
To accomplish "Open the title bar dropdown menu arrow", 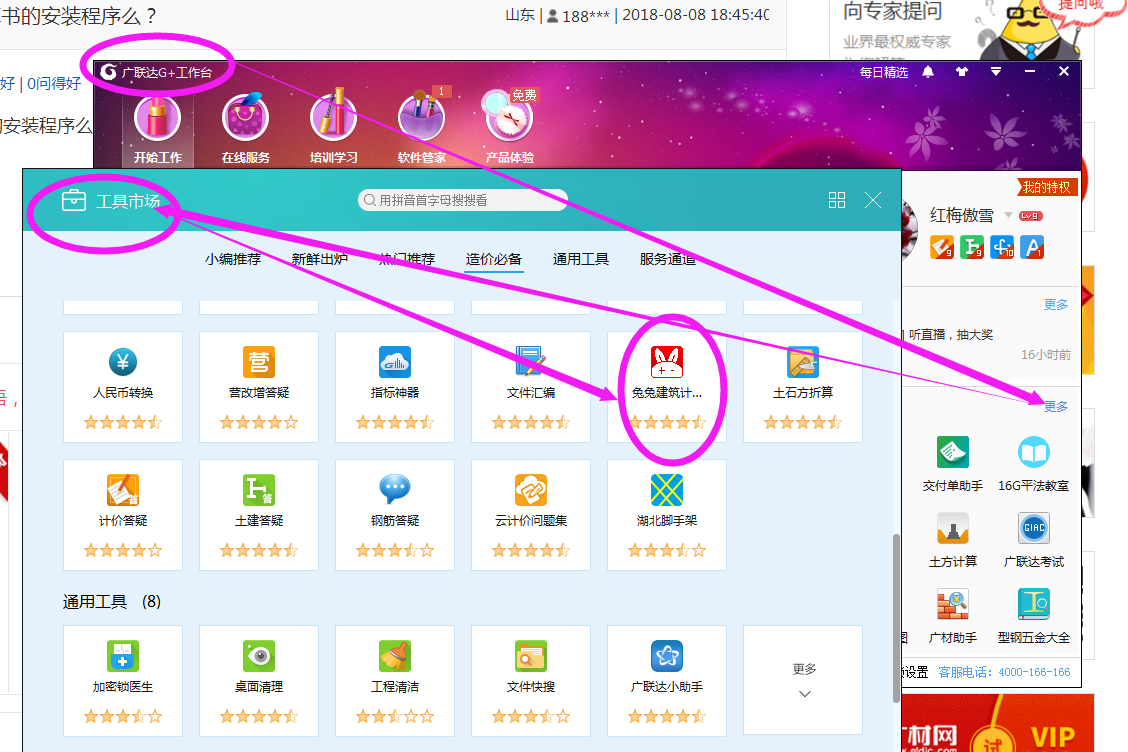I will tap(996, 71).
